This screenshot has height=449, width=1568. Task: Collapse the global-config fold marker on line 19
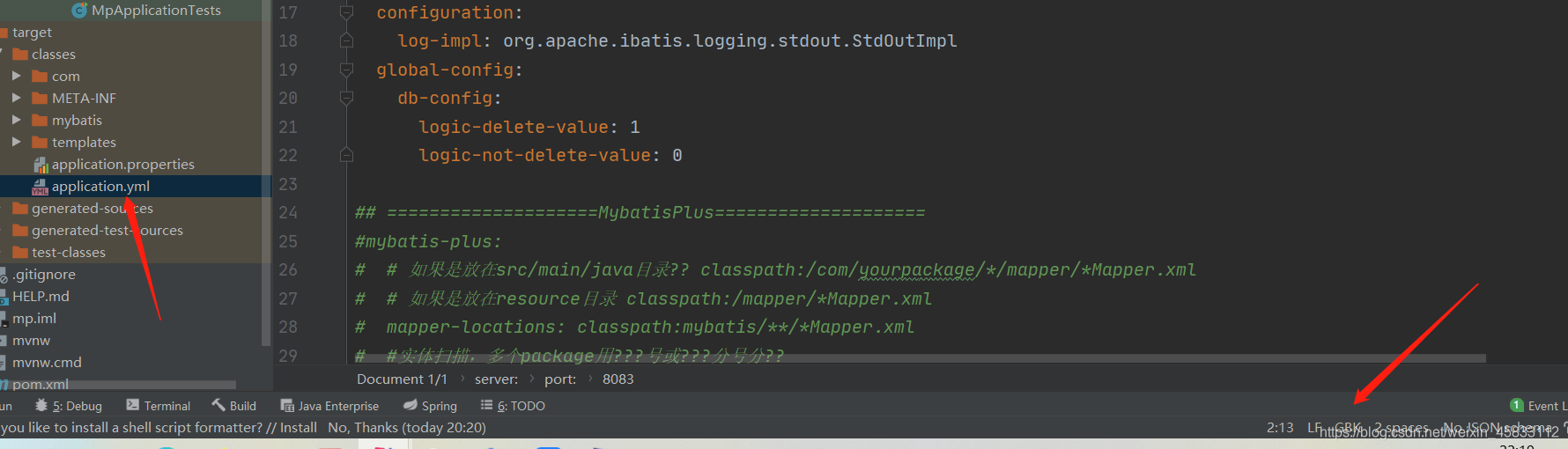346,70
